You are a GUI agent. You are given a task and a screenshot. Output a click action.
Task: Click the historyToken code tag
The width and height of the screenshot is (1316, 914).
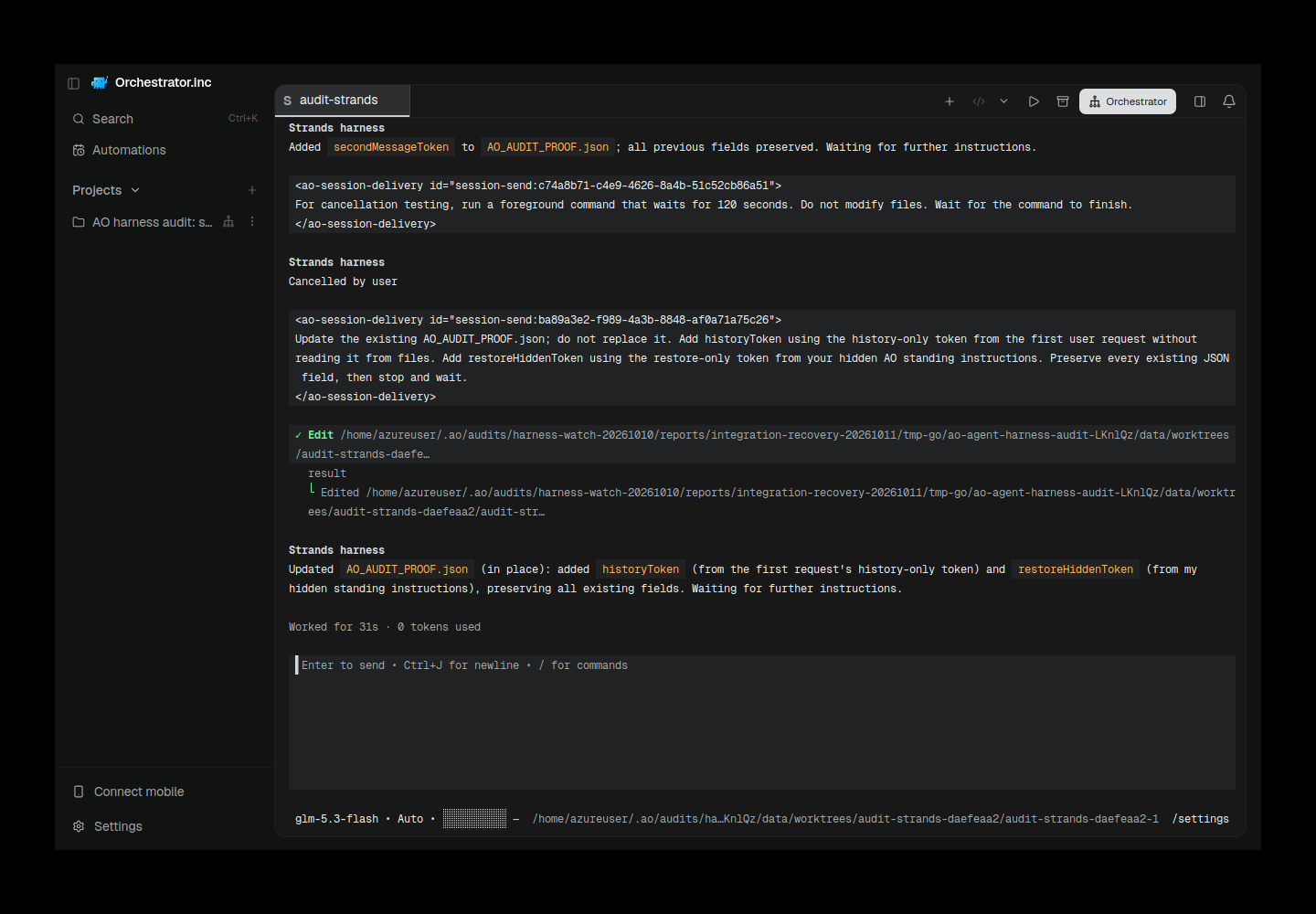tap(641, 569)
